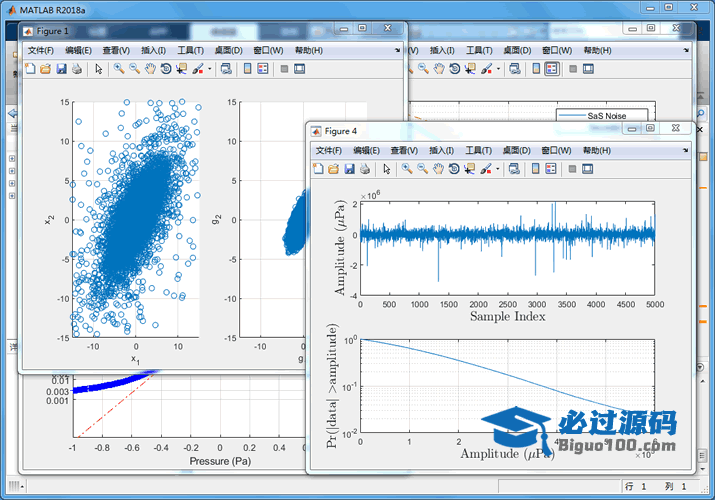Open 查看(V) menu in Figure 1
Image resolution: width=715 pixels, height=500 pixels.
116,50
